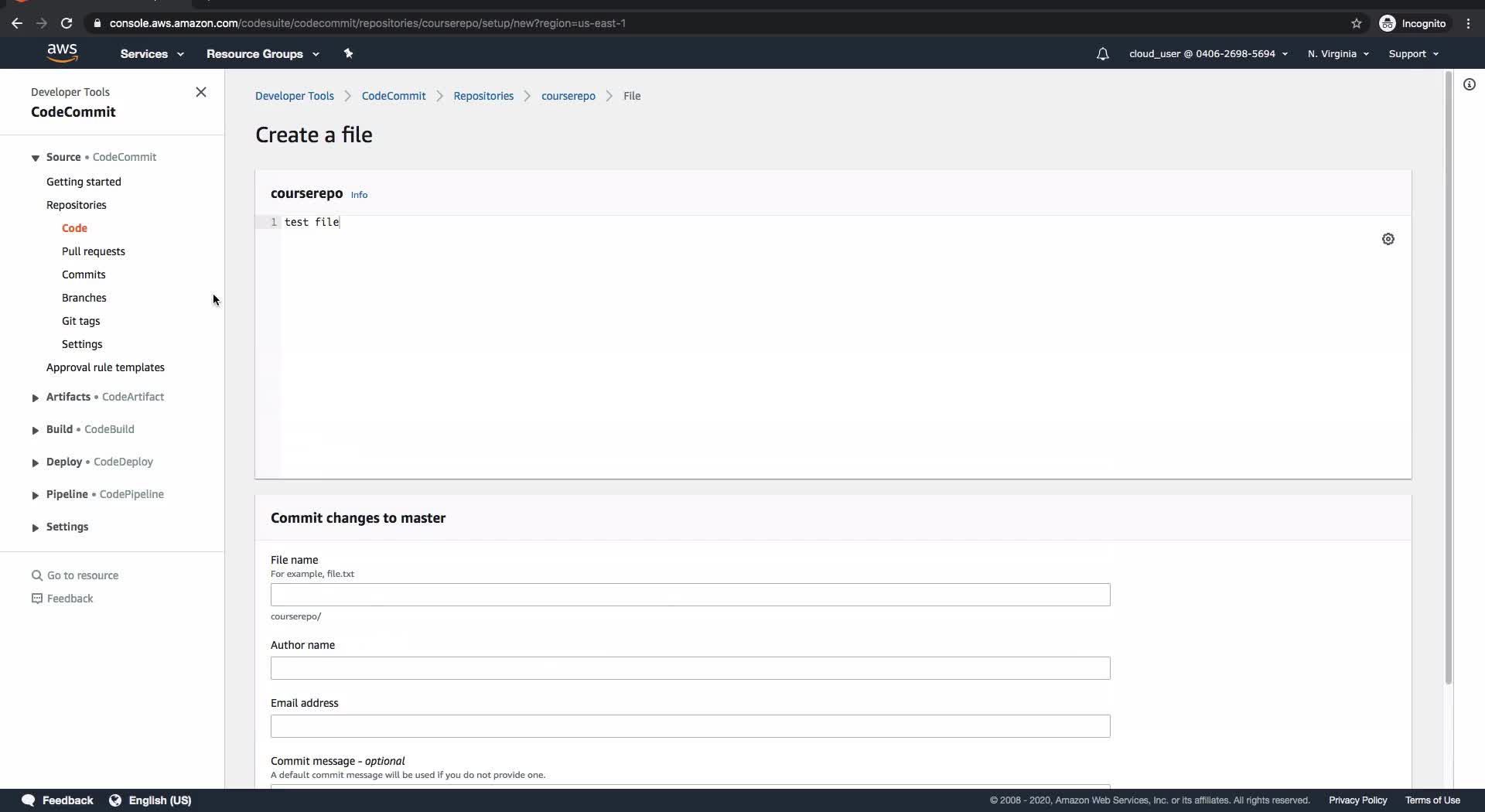Open the cloud_user account dropdown

click(1208, 54)
